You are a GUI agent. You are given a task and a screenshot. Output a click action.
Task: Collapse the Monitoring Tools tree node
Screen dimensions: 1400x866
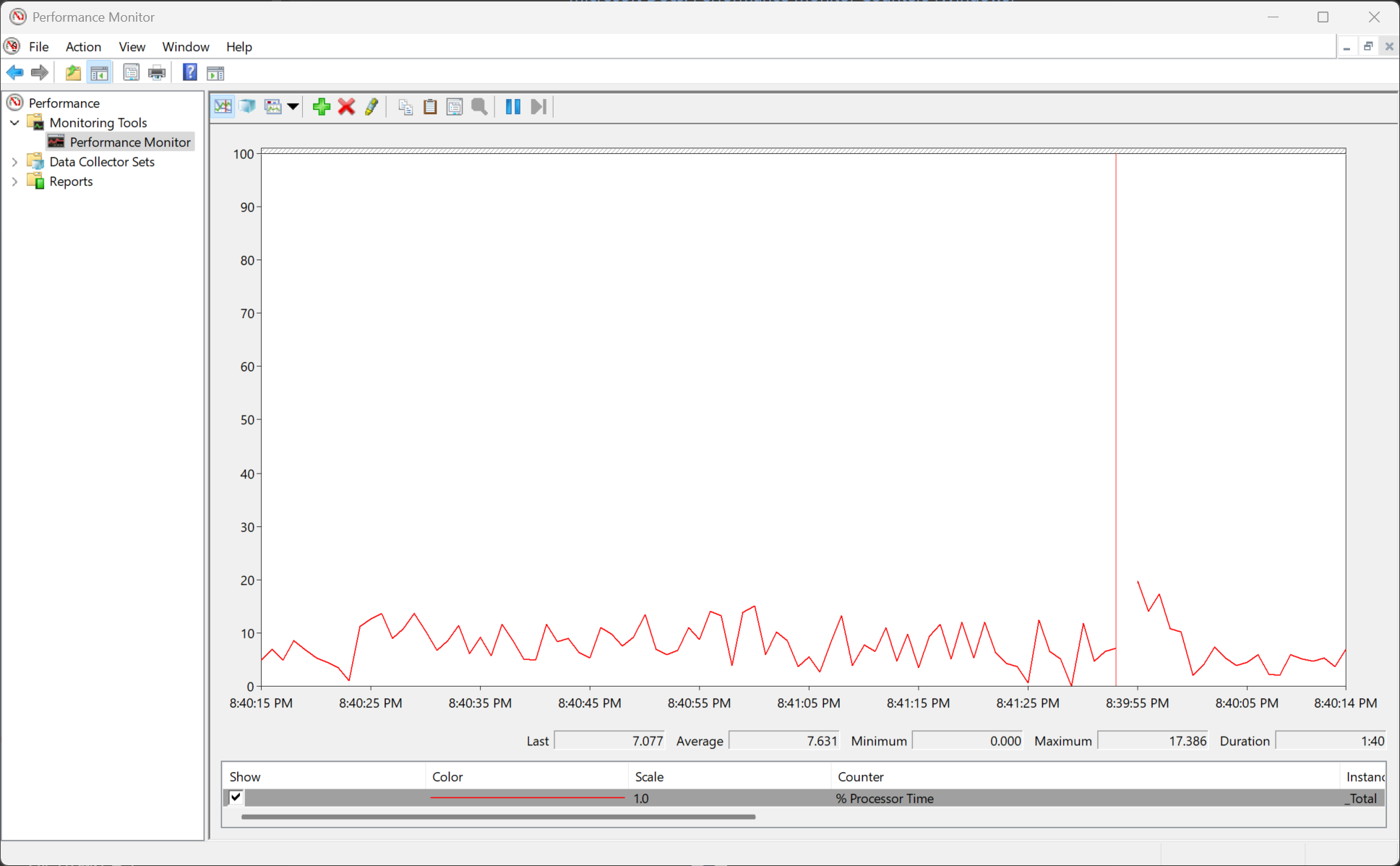tap(14, 123)
